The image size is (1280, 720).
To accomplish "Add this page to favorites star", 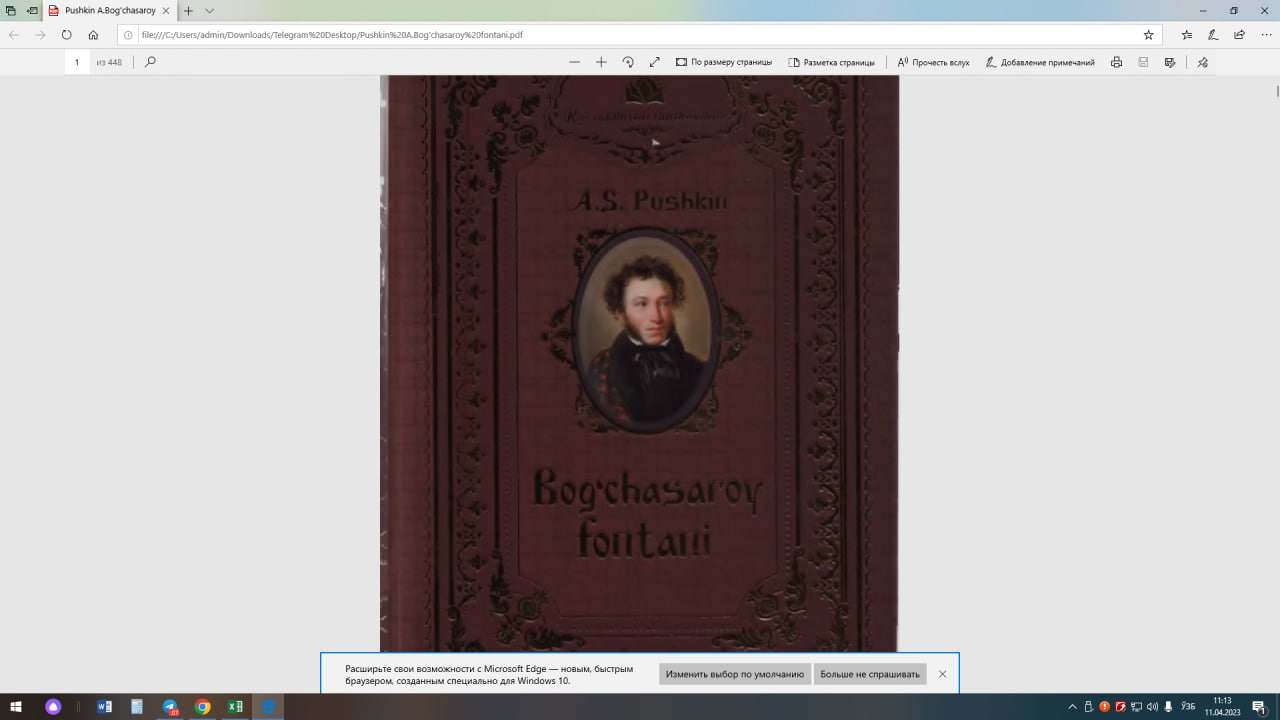I will [x=1148, y=34].
